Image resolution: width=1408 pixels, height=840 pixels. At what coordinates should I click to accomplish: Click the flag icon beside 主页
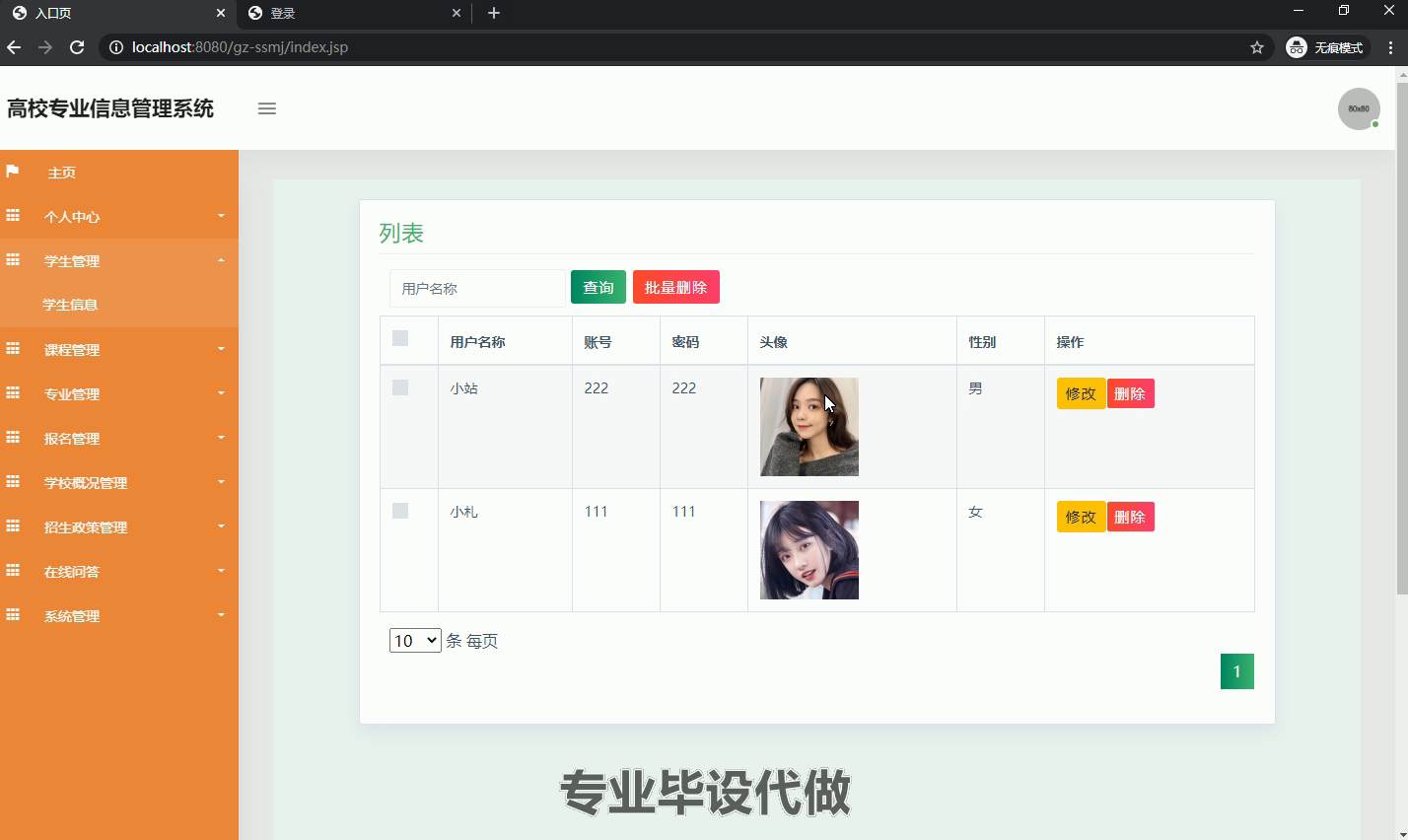[x=13, y=172]
